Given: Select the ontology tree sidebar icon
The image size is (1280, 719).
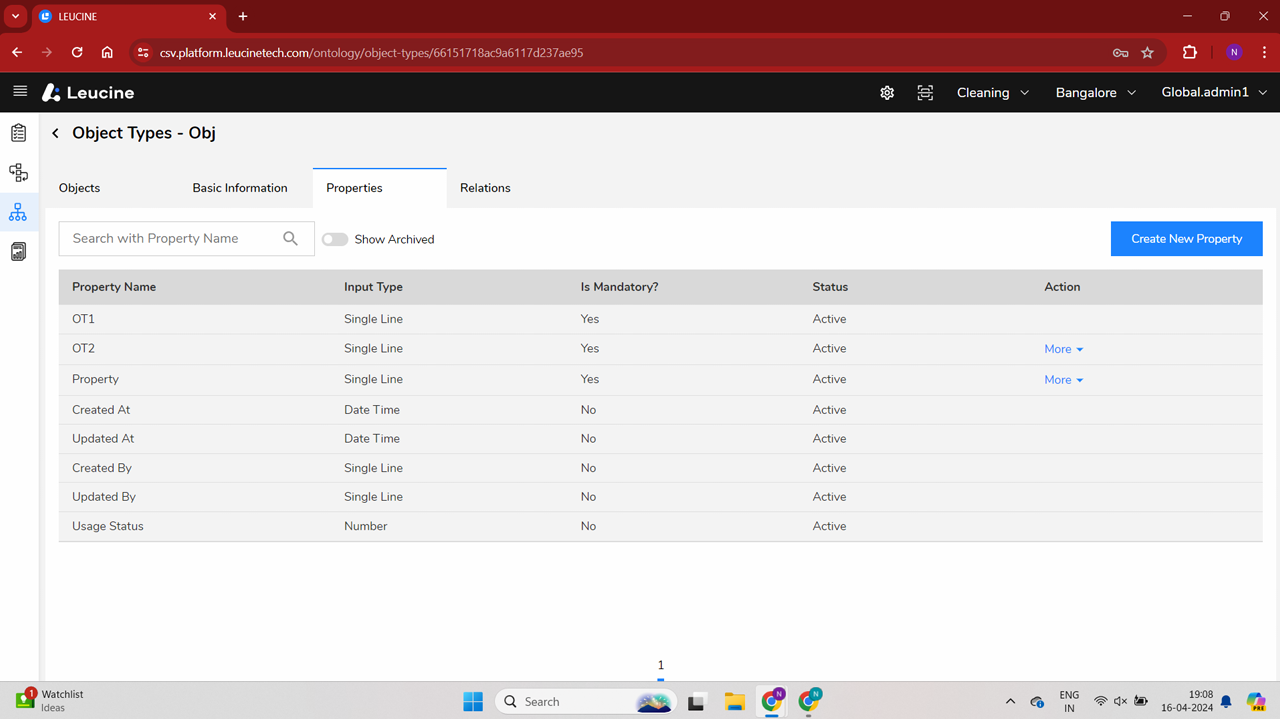Looking at the screenshot, I should coord(18,212).
